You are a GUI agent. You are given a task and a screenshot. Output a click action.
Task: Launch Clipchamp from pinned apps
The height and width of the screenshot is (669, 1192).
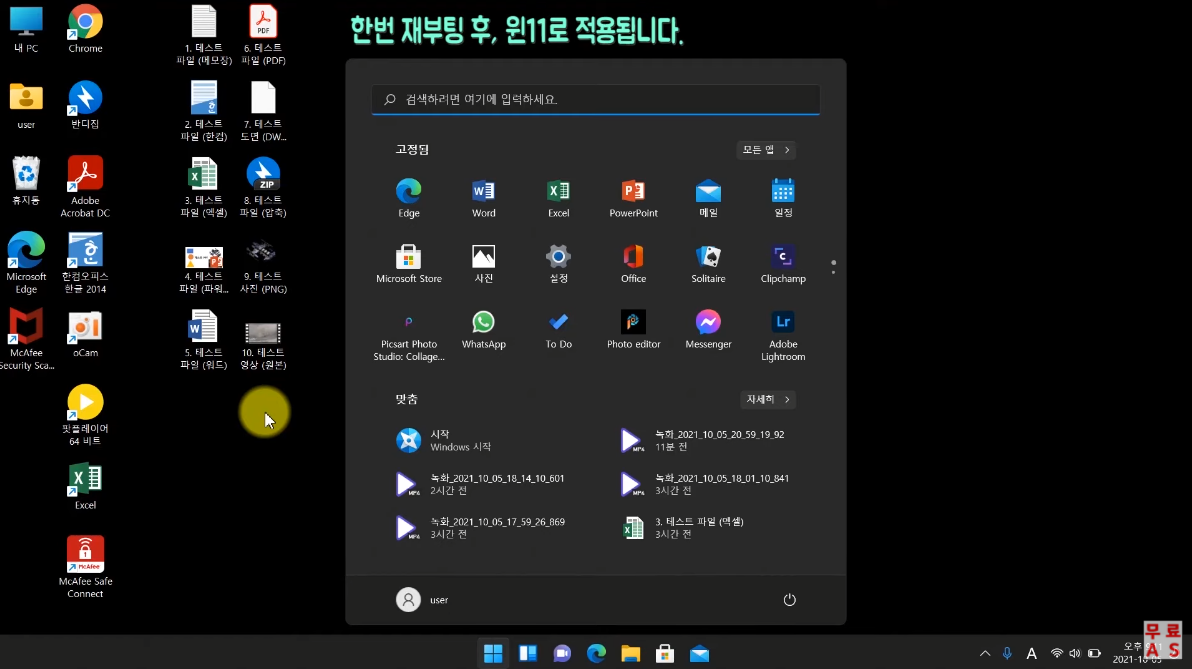[783, 263]
